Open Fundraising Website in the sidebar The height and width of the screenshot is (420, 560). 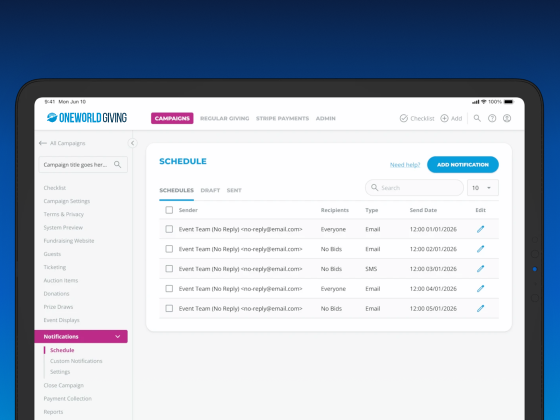click(69, 241)
